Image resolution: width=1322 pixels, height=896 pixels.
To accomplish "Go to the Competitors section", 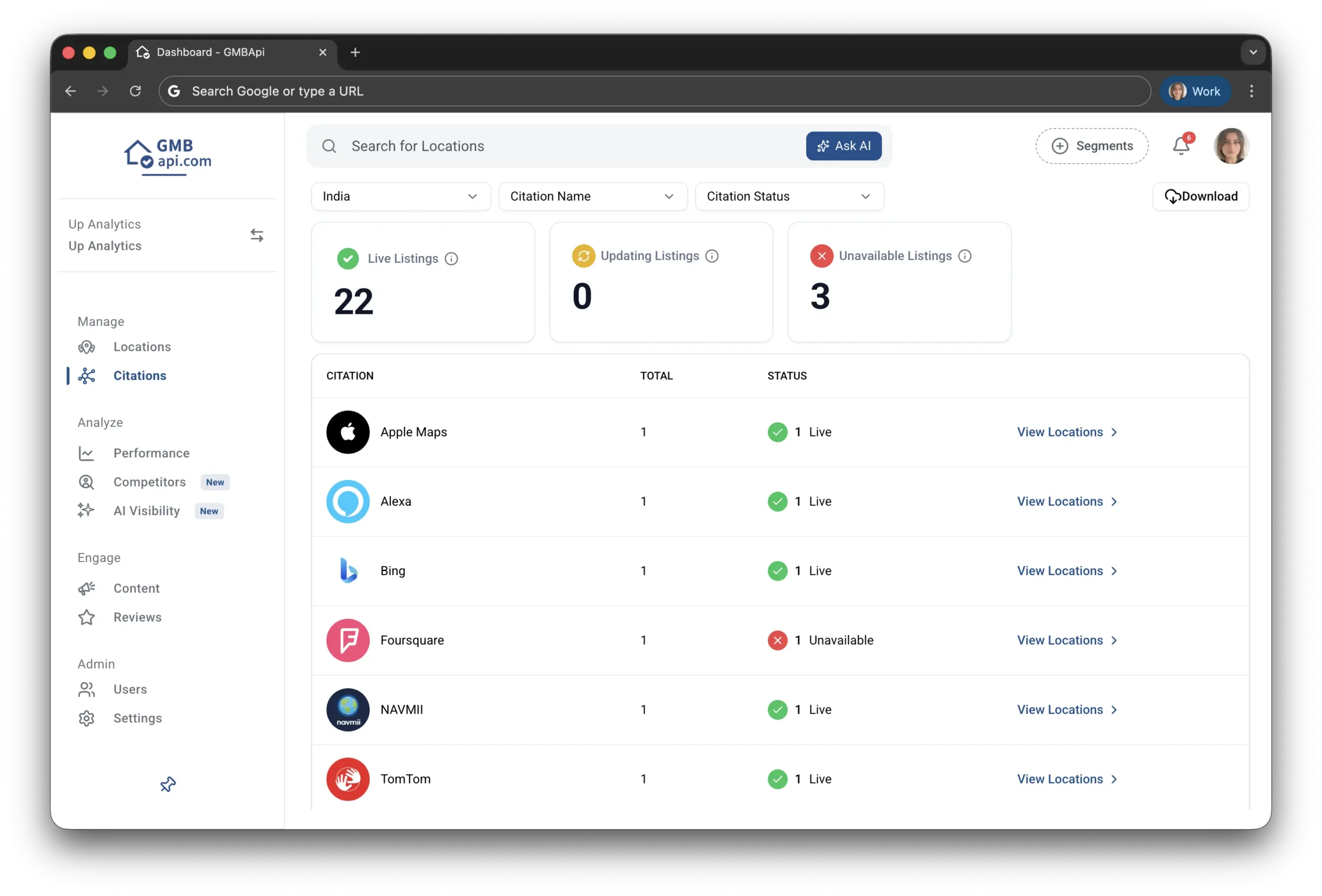I will 149,482.
